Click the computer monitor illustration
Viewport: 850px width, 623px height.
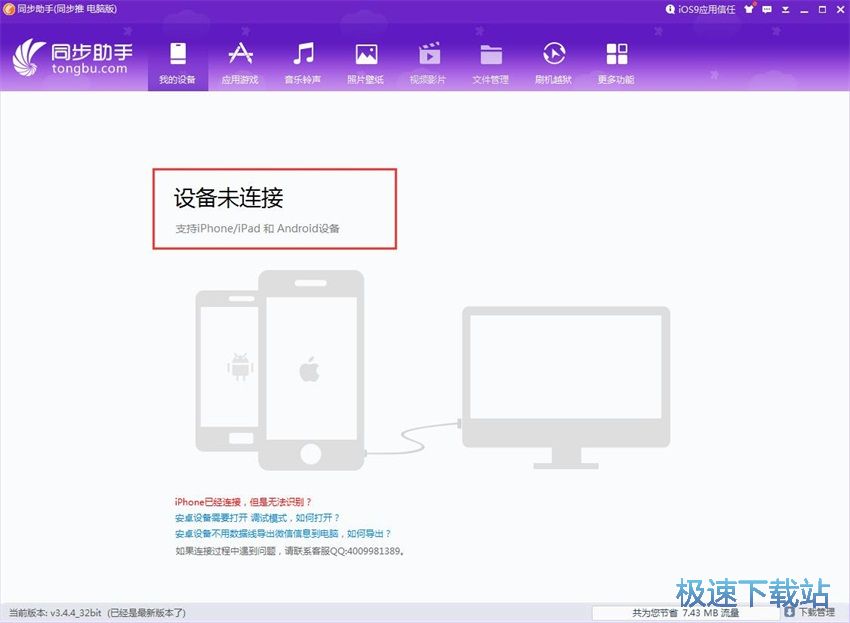tap(566, 387)
